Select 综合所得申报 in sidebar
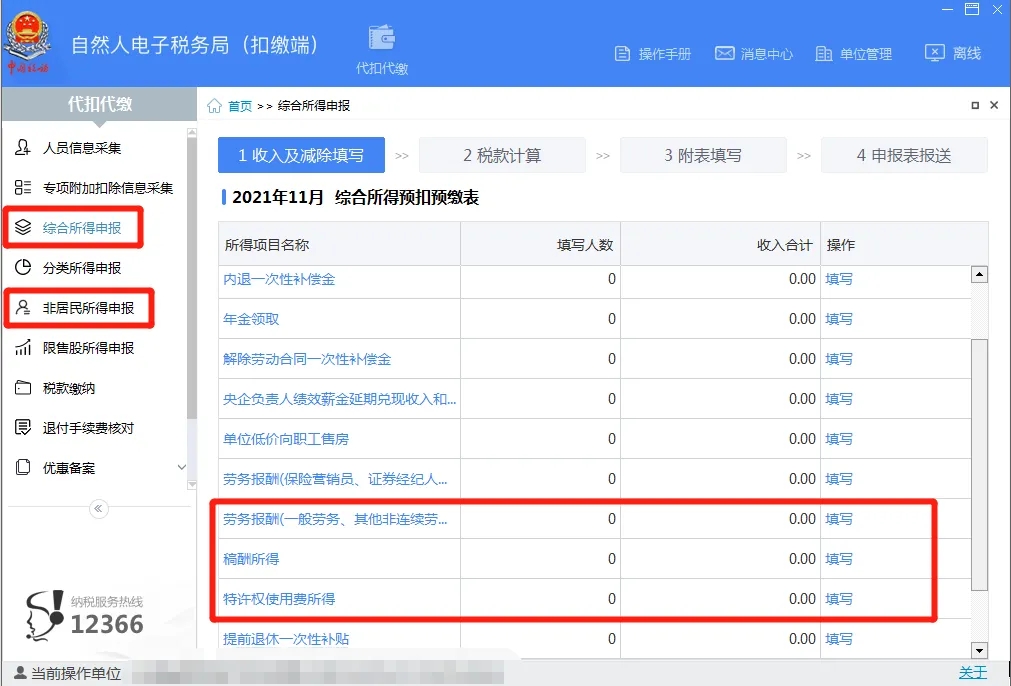This screenshot has width=1011, height=686. (x=82, y=228)
